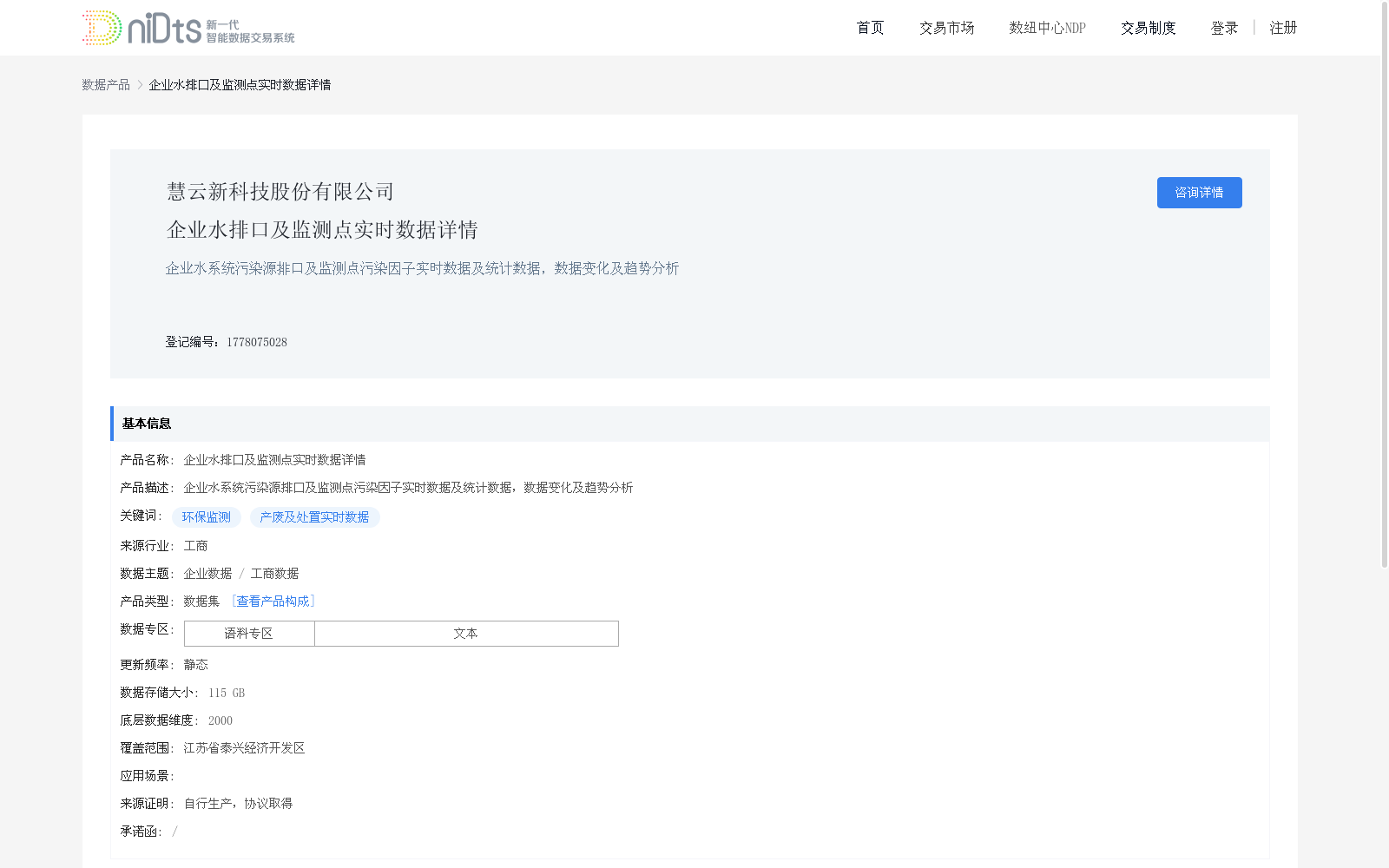
Task: Click the 语料专区 table cell
Action: pyautogui.click(x=249, y=634)
